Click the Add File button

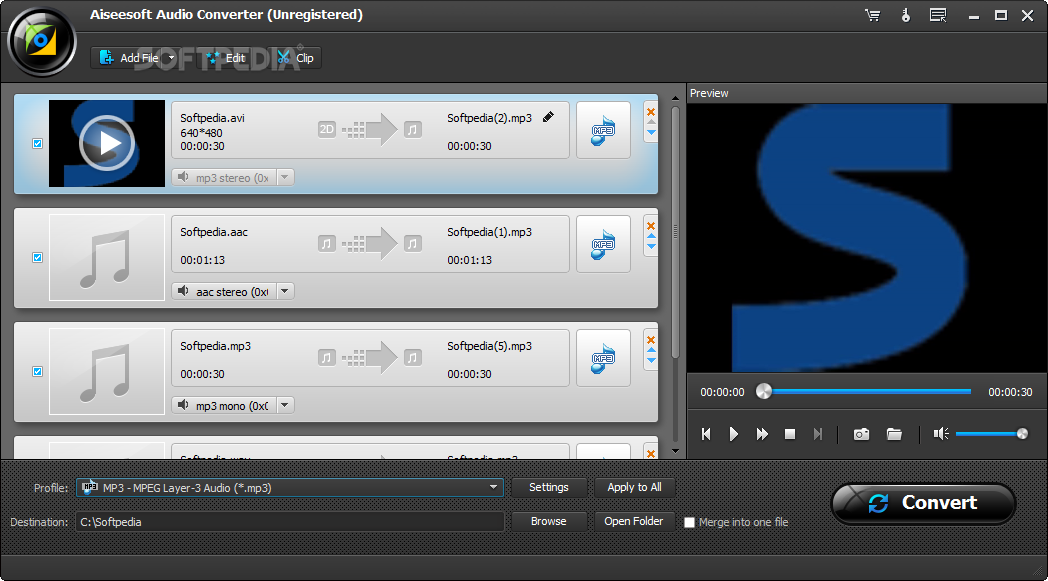pos(128,58)
